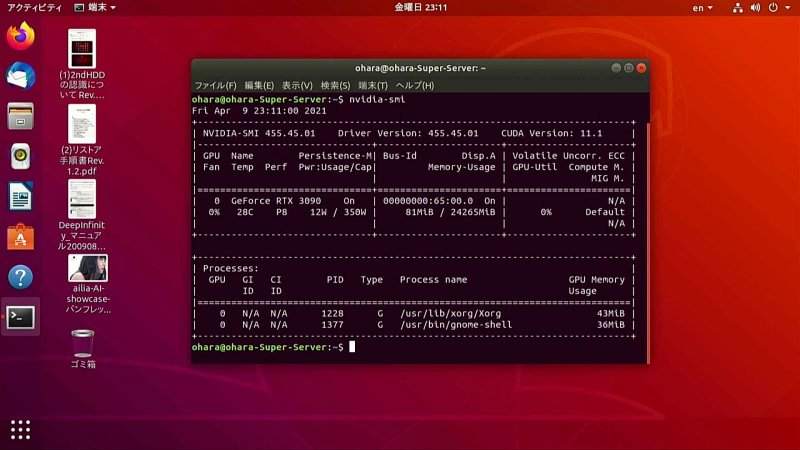Maximize the terminal window
The height and width of the screenshot is (450, 800).
pyautogui.click(x=629, y=68)
